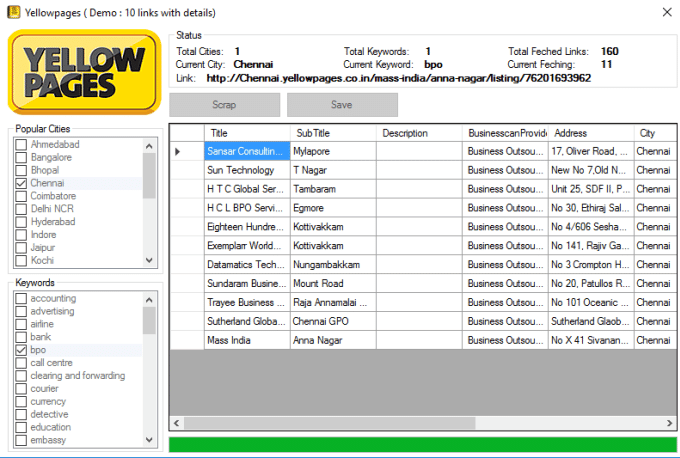Viewport: 680px width, 458px height.
Task: Check the Delhi NCR checkbox
Action: click(x=21, y=209)
